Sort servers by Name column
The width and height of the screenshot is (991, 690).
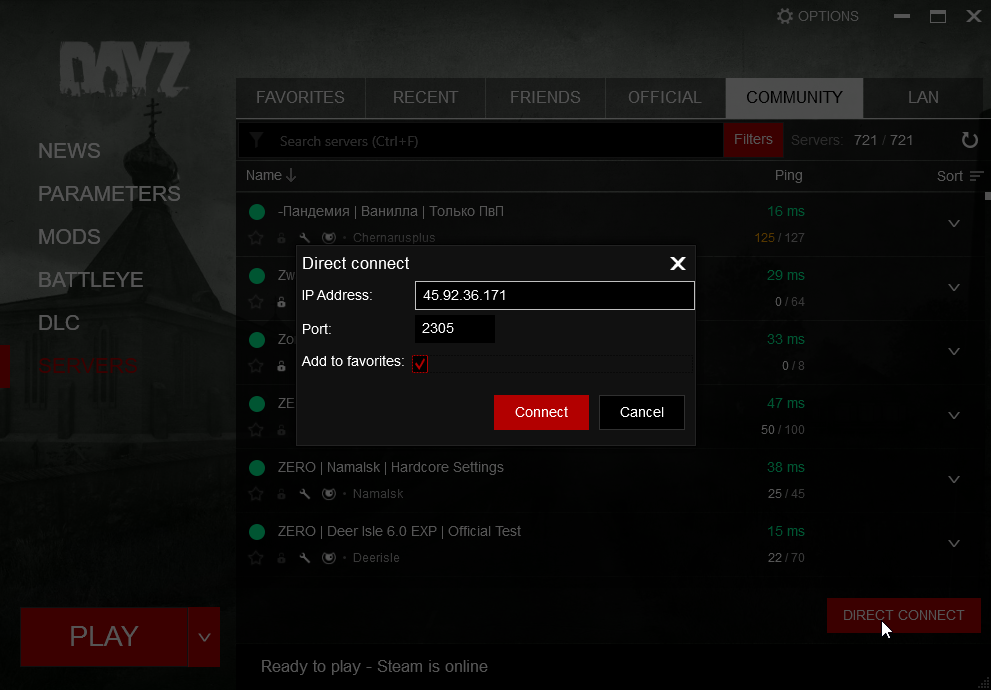(271, 175)
